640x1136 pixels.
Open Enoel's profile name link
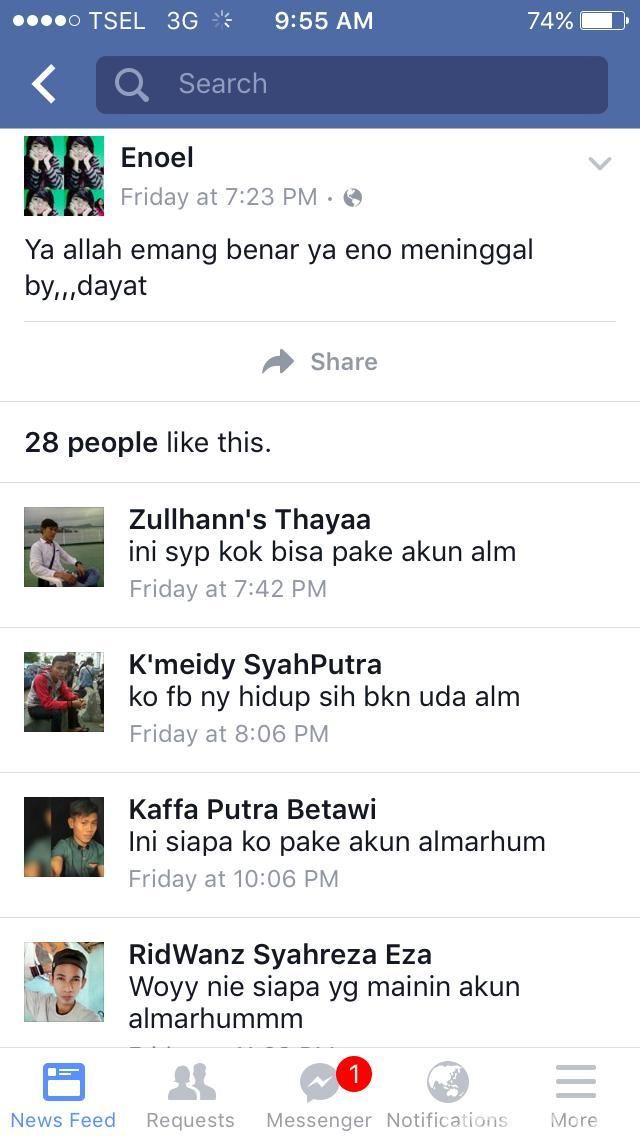(157, 157)
